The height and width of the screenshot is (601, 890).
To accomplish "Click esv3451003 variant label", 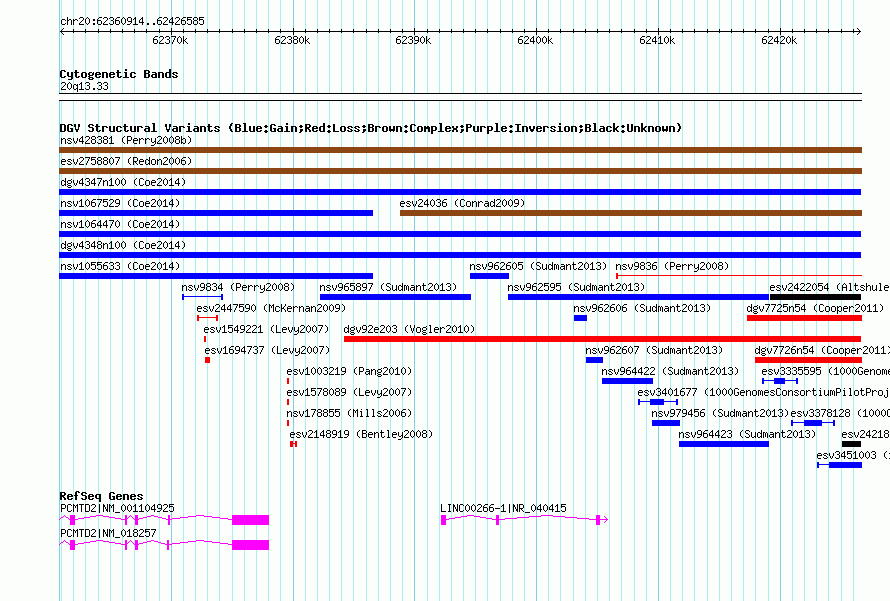I will click(x=853, y=455).
